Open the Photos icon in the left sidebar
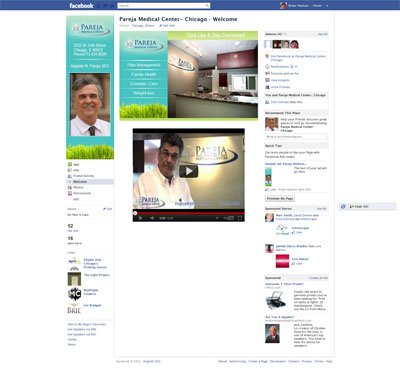 pos(70,187)
